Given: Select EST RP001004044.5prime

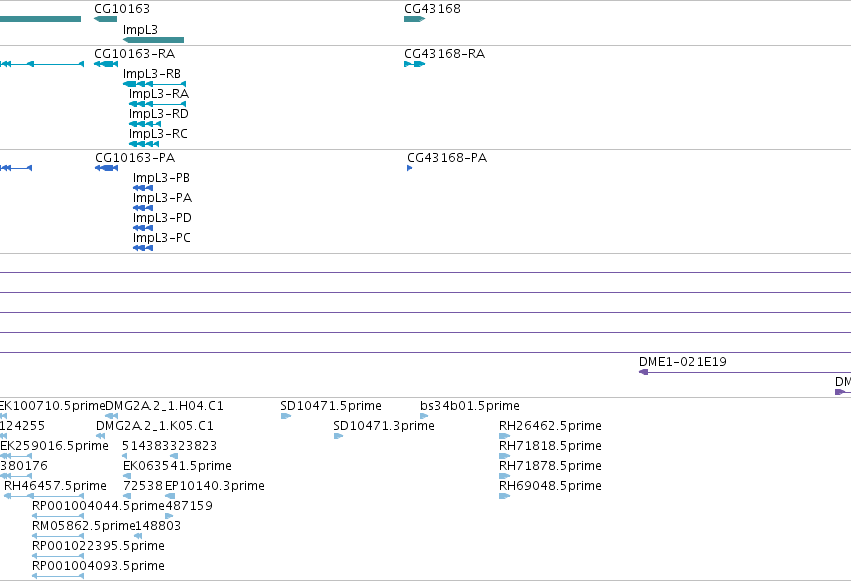Looking at the screenshot, I should [98, 506].
